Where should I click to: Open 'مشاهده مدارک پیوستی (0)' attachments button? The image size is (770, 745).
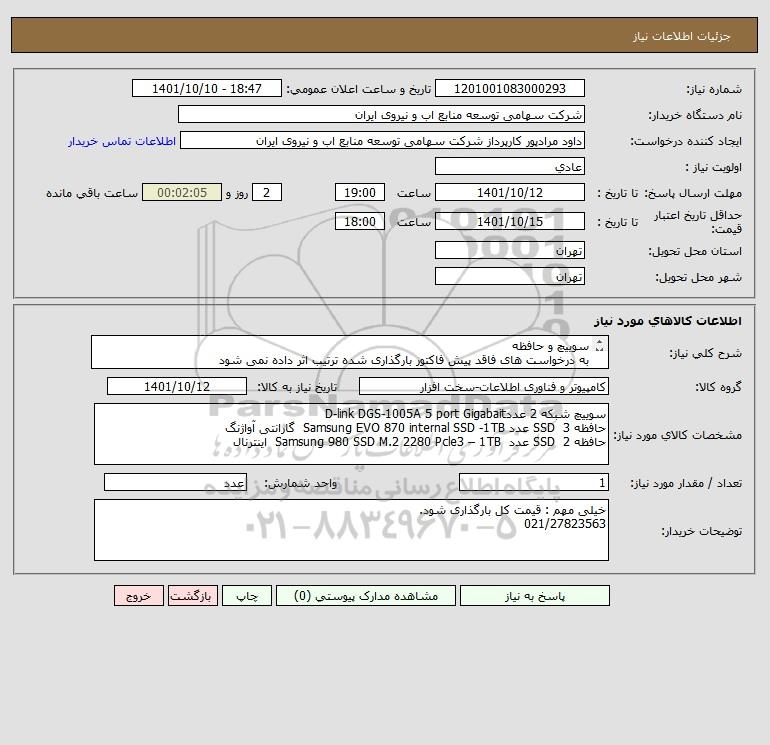[x=365, y=595]
